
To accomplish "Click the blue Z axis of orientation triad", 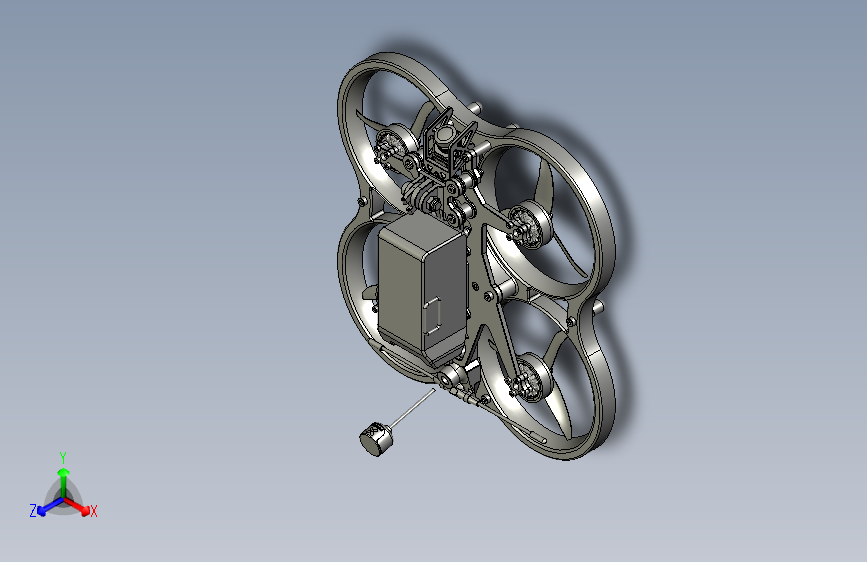I will pos(49,506).
